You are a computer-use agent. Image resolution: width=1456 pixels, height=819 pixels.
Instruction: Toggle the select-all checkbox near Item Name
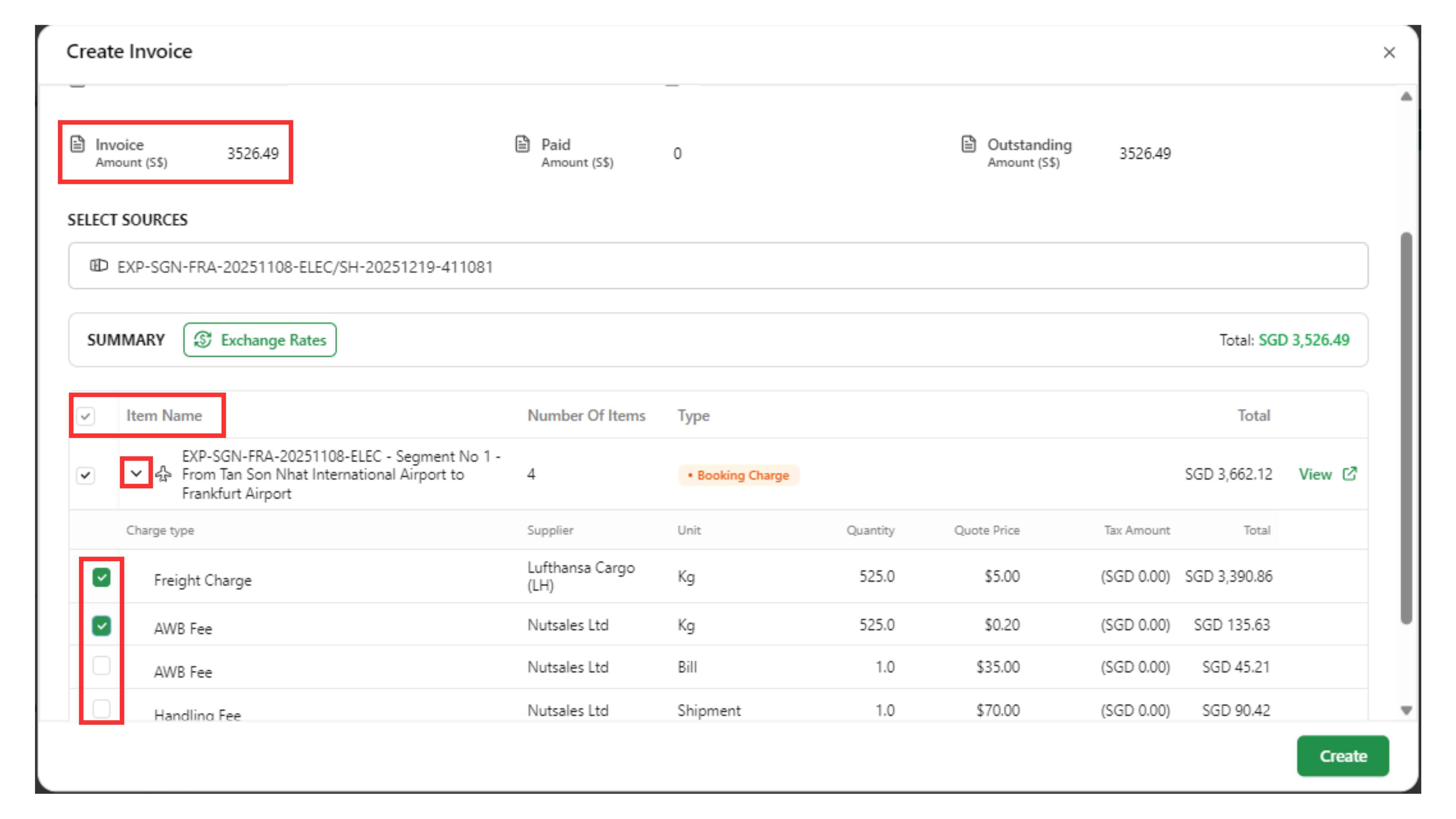point(85,417)
